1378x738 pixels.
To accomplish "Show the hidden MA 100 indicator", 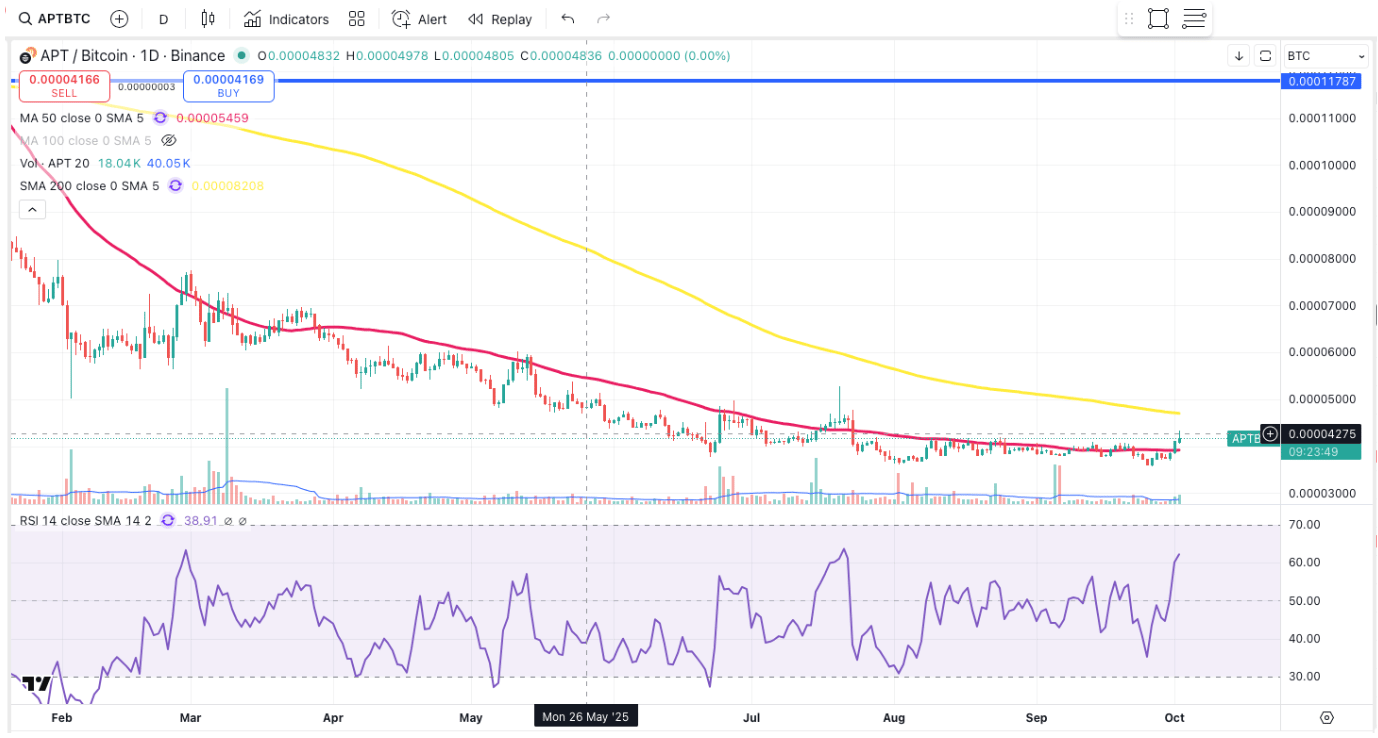I will click(169, 141).
